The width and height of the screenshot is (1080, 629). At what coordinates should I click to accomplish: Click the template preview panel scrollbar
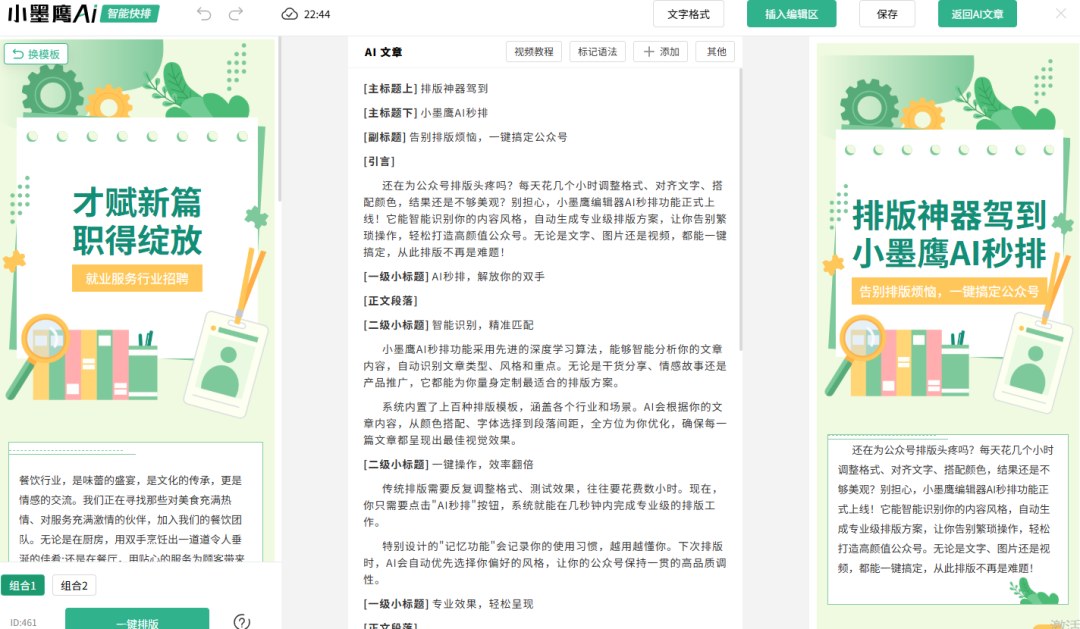click(279, 121)
